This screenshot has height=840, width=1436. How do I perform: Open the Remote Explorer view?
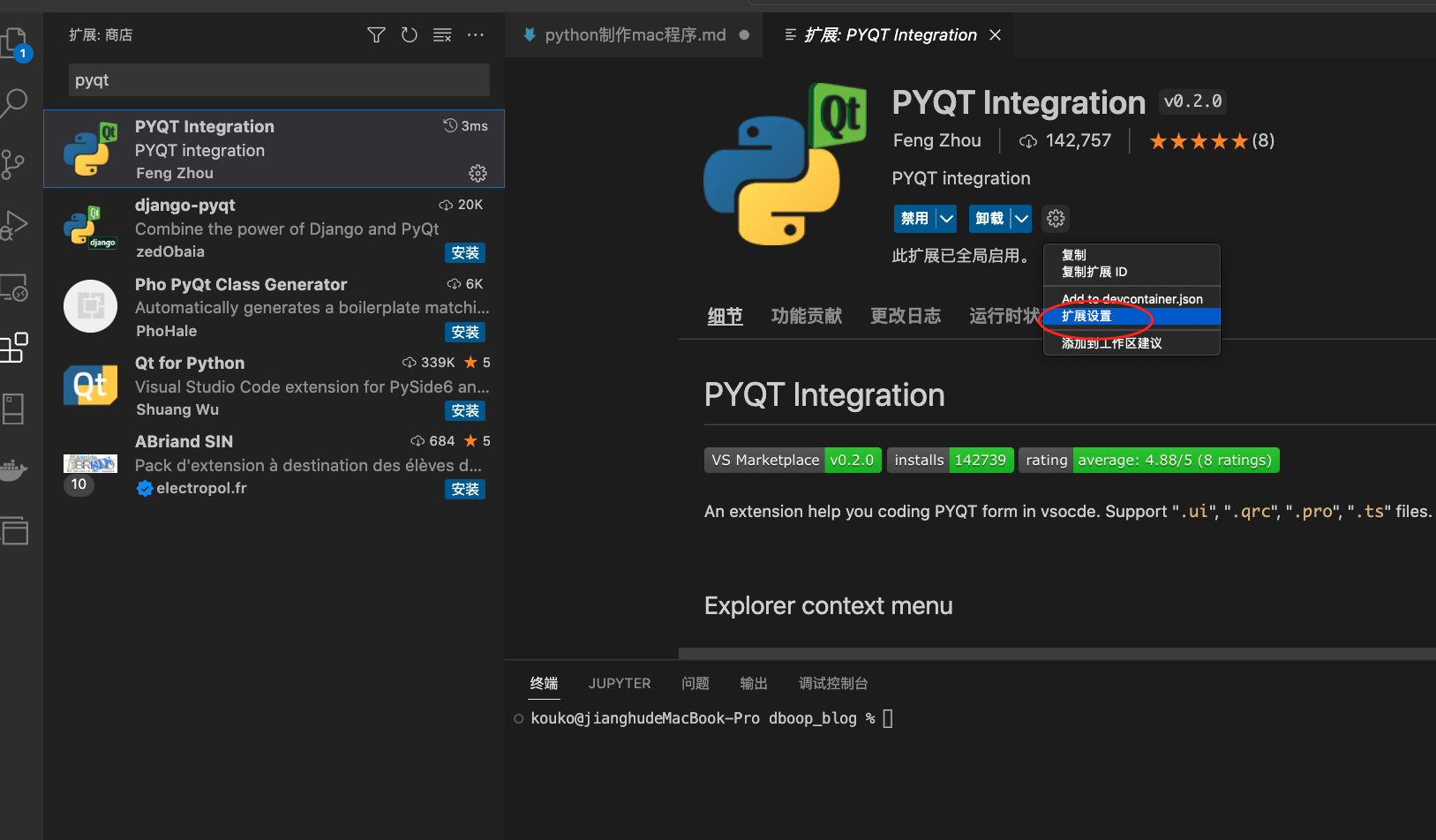[x=16, y=288]
